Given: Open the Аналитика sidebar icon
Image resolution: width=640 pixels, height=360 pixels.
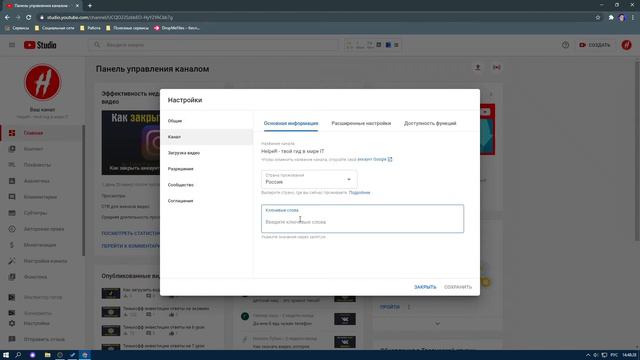Looking at the screenshot, I should [x=12, y=181].
